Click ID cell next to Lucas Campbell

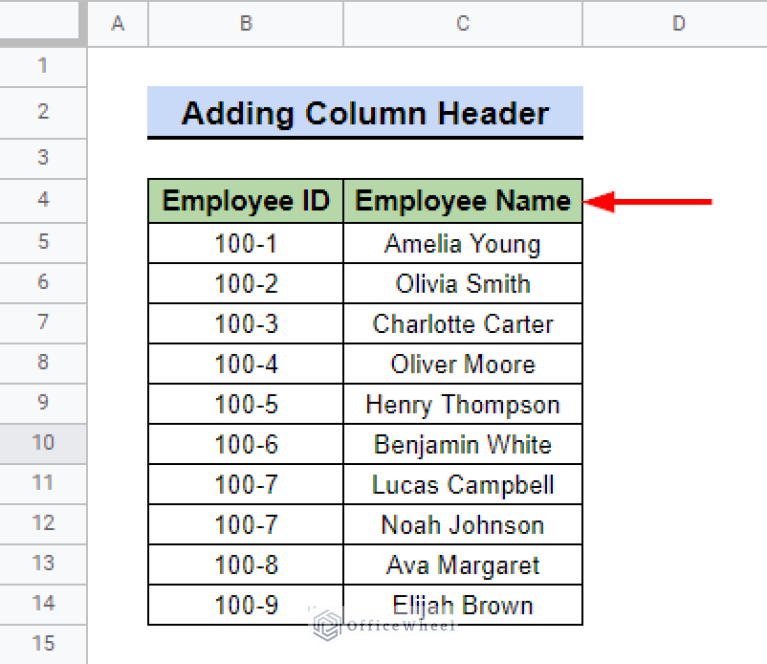(x=246, y=484)
